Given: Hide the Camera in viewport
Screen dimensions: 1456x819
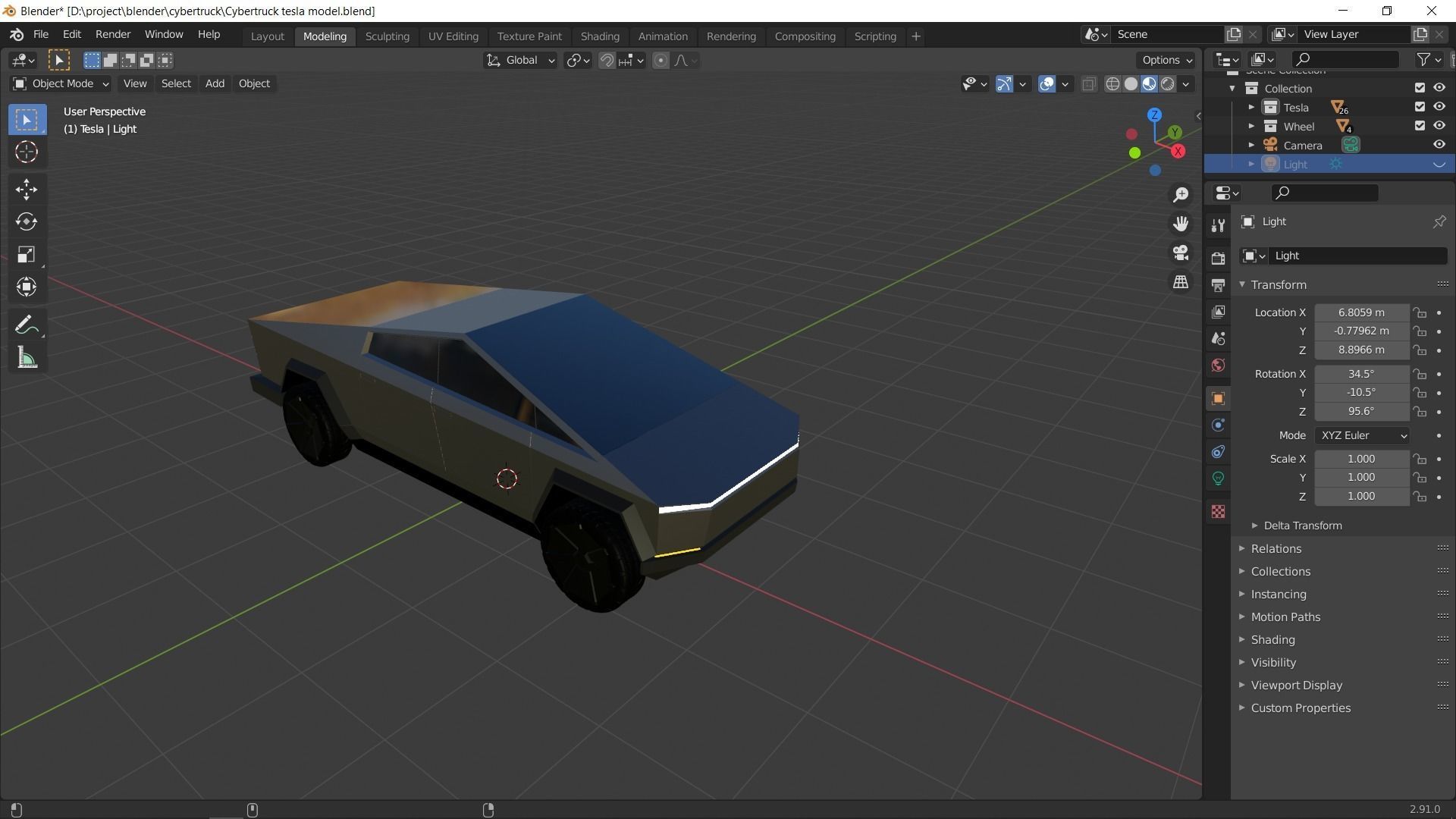Looking at the screenshot, I should (1439, 145).
